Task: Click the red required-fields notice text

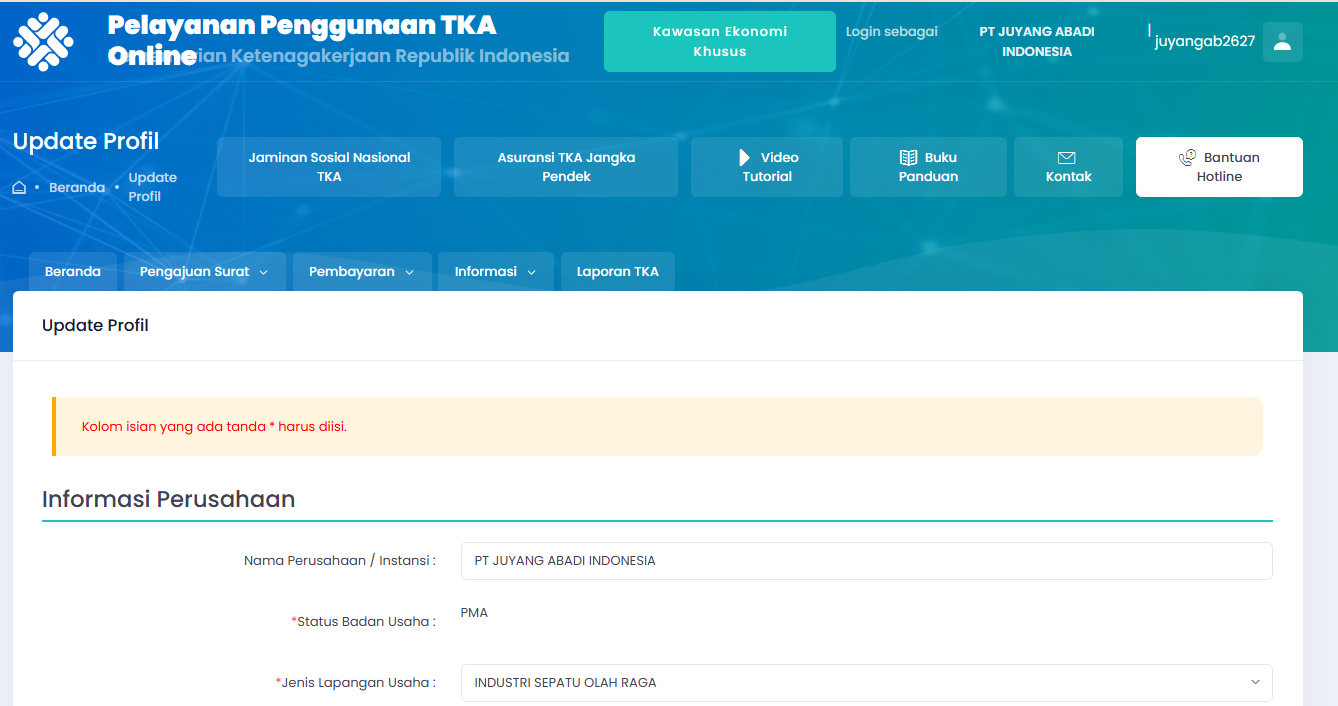Action: [214, 427]
